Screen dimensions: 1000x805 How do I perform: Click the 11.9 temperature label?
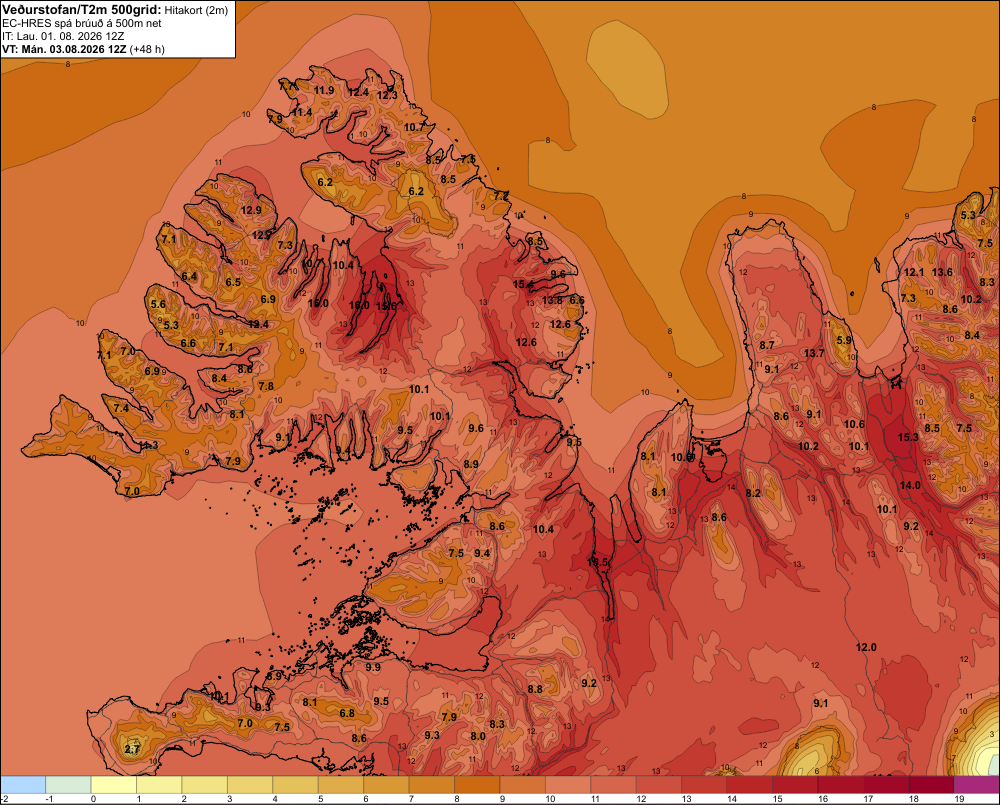pos(324,90)
